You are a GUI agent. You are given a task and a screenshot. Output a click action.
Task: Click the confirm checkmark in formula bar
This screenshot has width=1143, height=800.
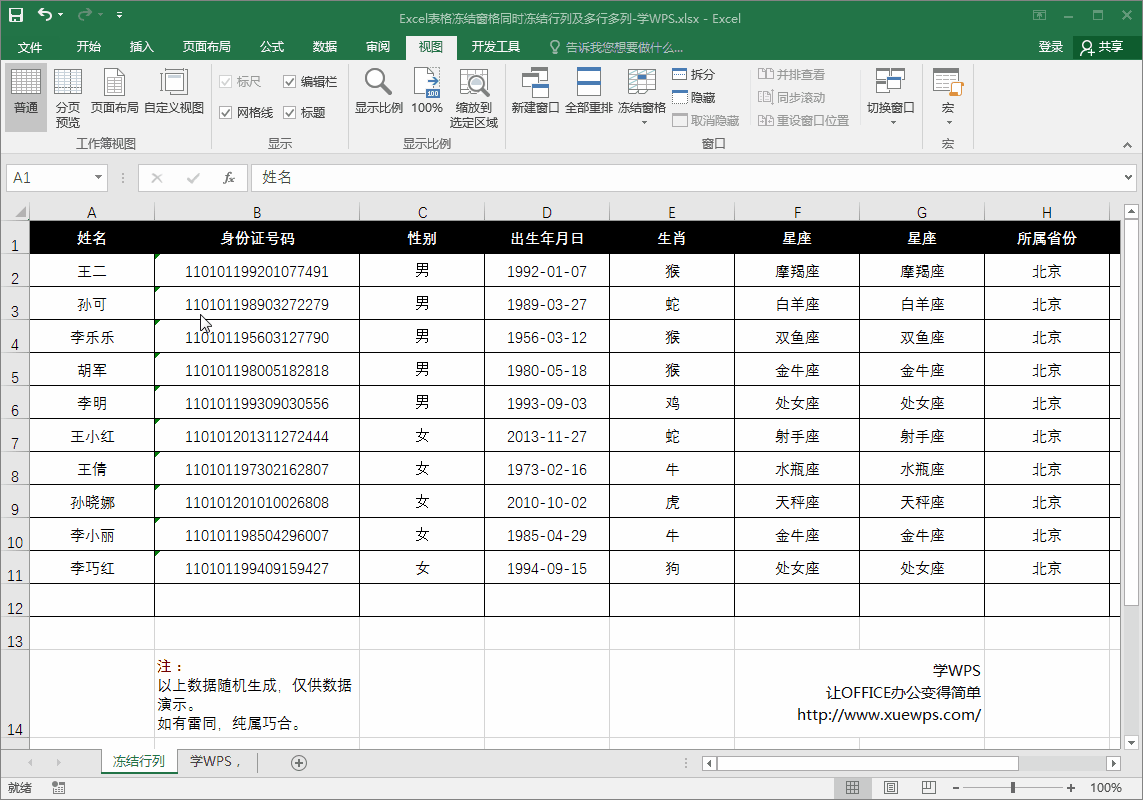(193, 178)
